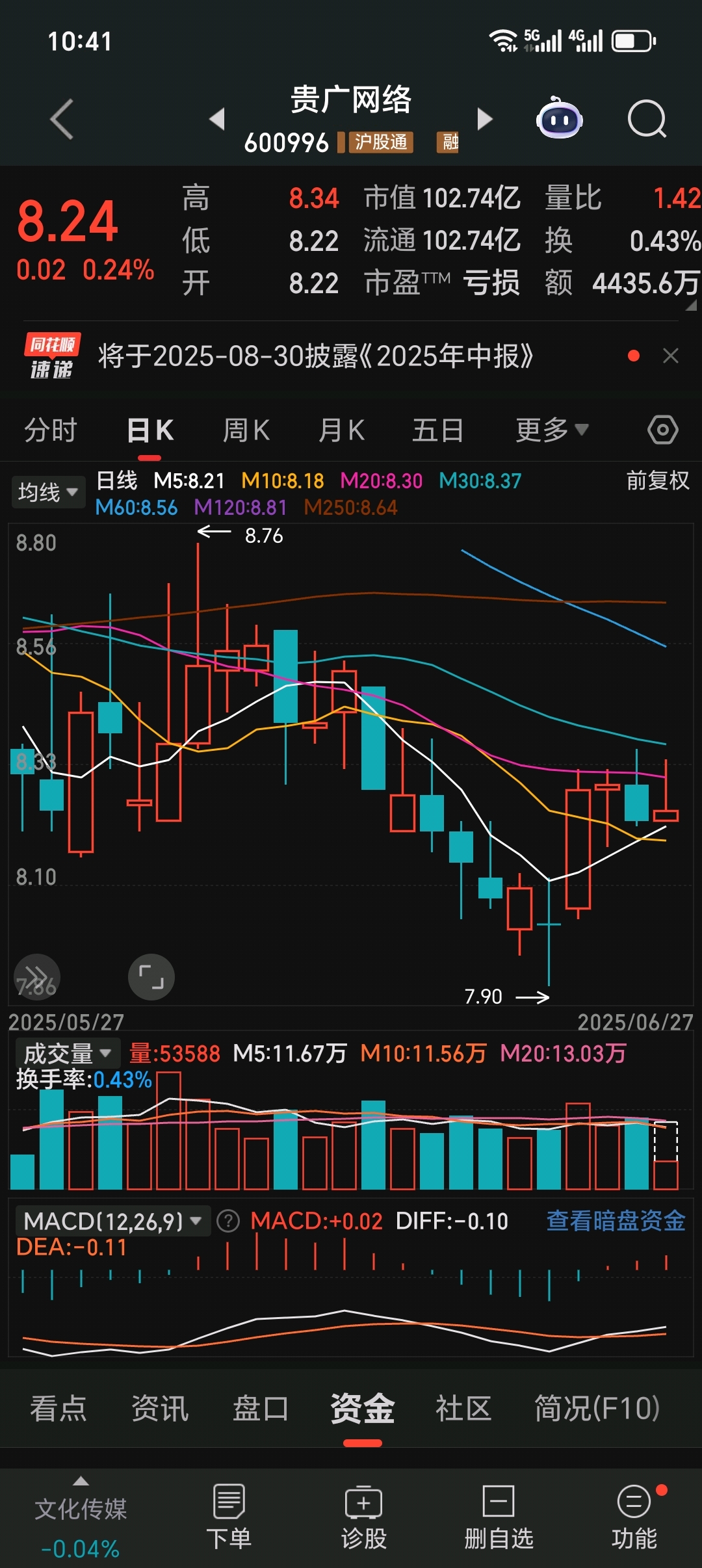This screenshot has height=1568, width=702.
Task: Tap the M20:13.03万 volume average label
Action: tap(563, 1053)
